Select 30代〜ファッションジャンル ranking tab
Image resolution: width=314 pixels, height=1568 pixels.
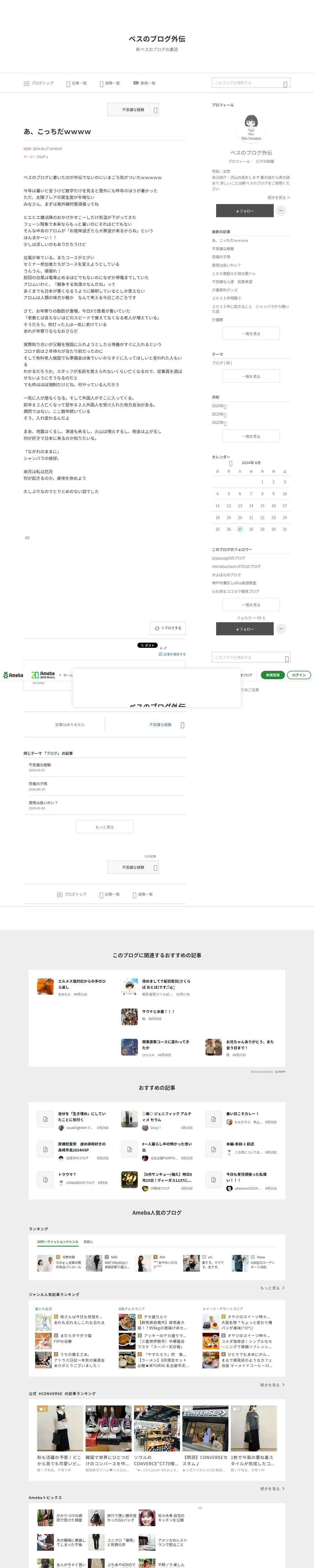coord(57,1242)
